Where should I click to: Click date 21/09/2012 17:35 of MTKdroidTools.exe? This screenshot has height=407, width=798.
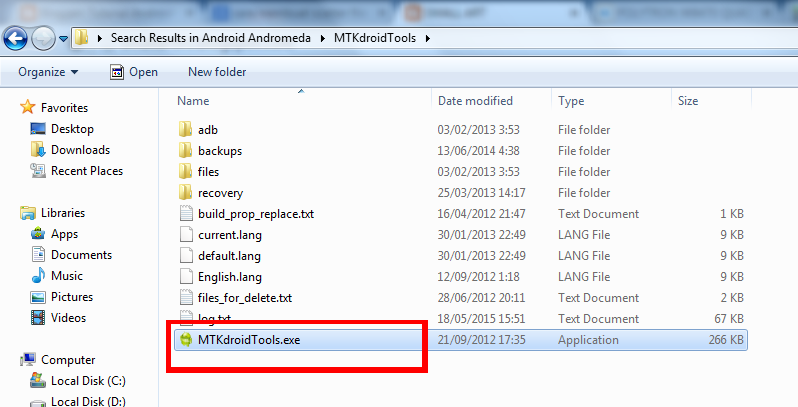(x=481, y=339)
